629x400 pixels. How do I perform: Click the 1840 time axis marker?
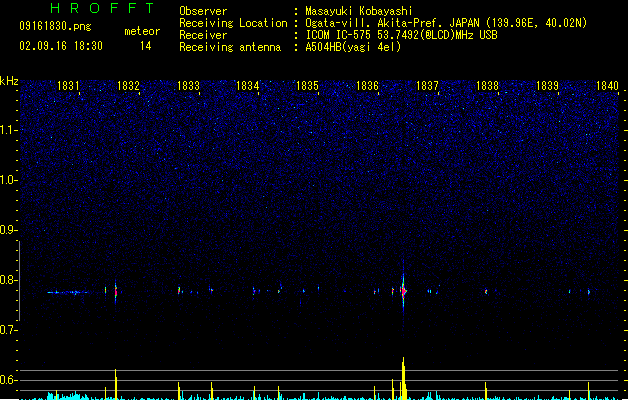pos(607,86)
